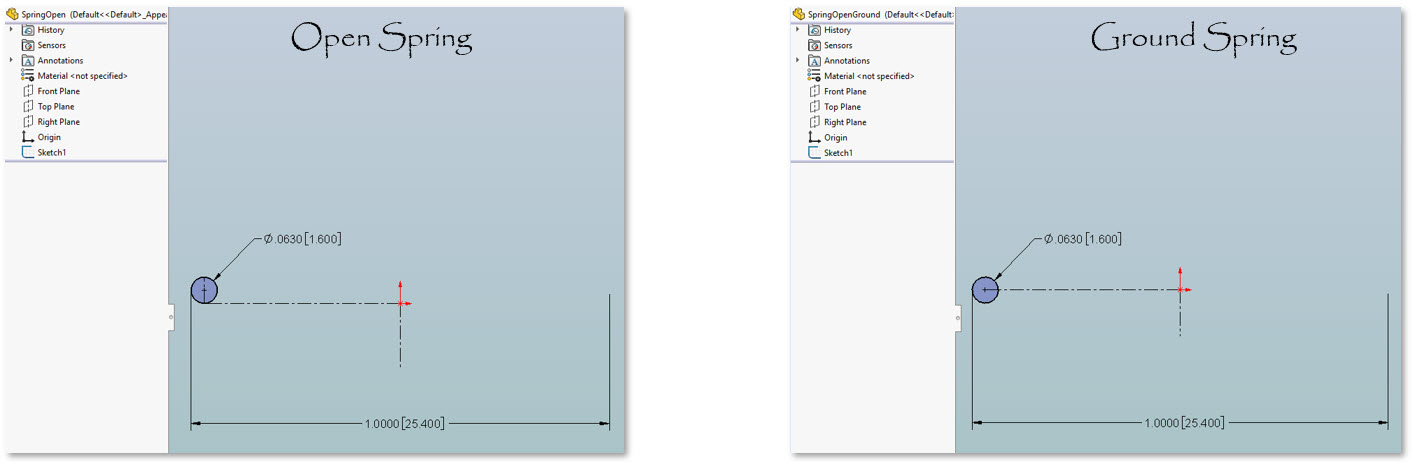1412x463 pixels.
Task: Select 'Front Plane' label in SpringOpen tree
Action: 59,91
